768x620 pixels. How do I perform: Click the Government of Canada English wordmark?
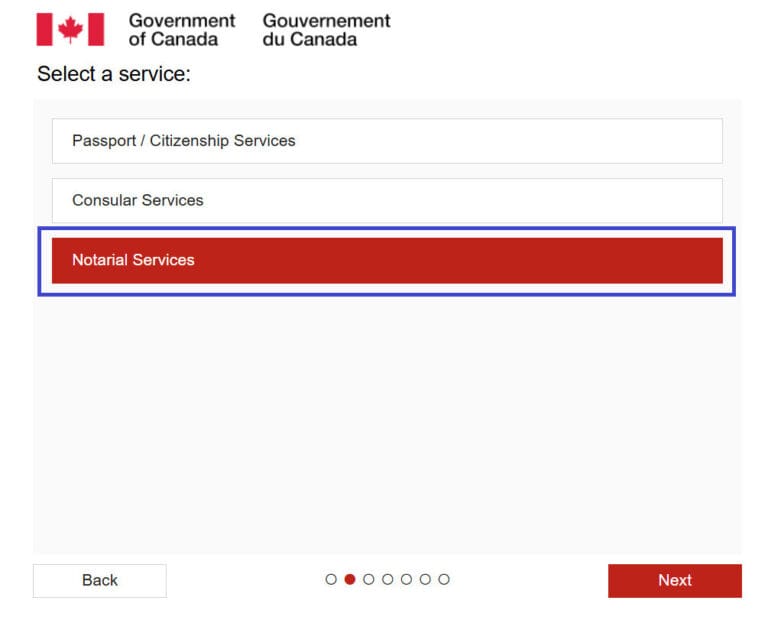[181, 30]
